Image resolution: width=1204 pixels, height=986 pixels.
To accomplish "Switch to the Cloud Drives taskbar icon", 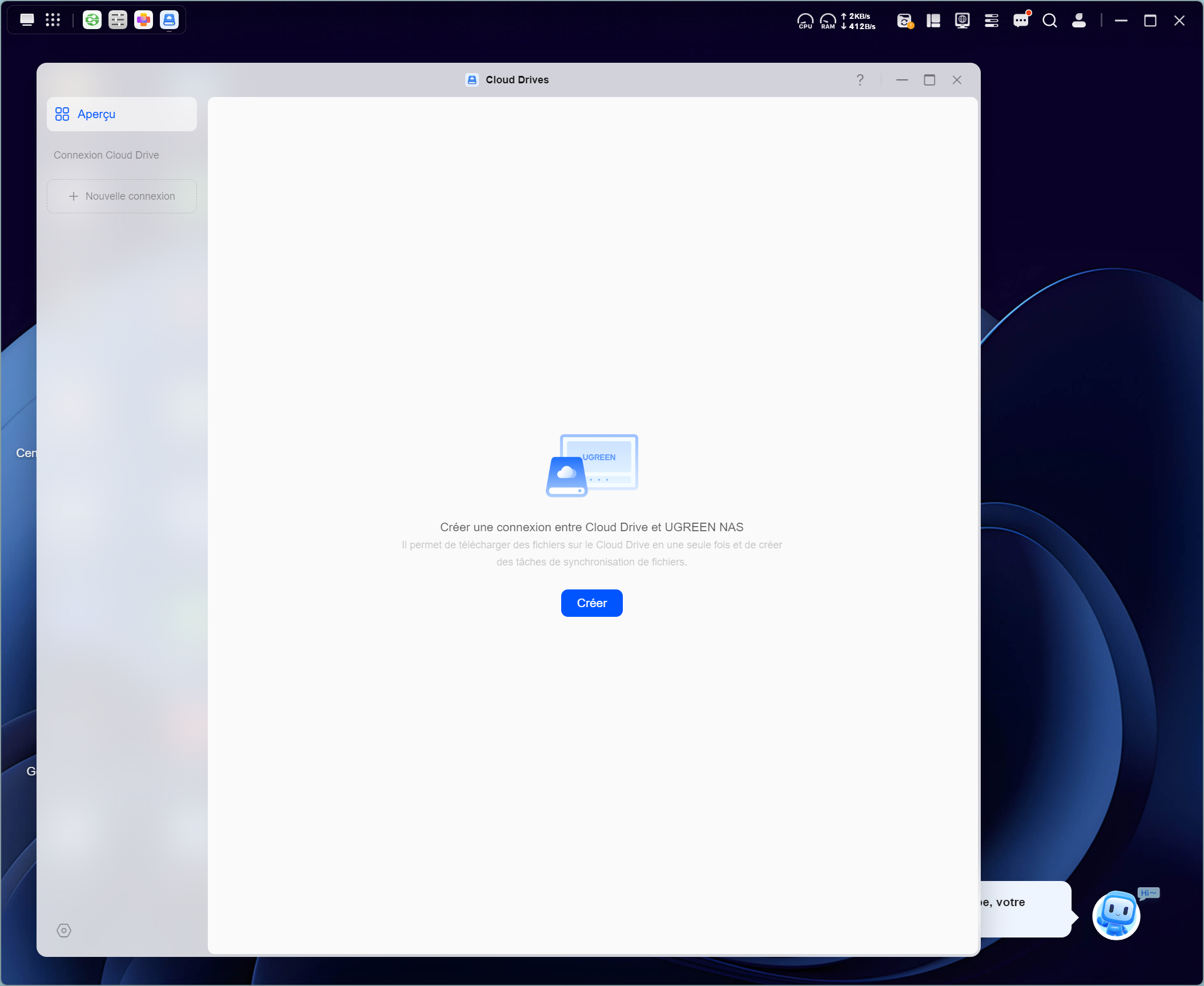I will click(169, 20).
